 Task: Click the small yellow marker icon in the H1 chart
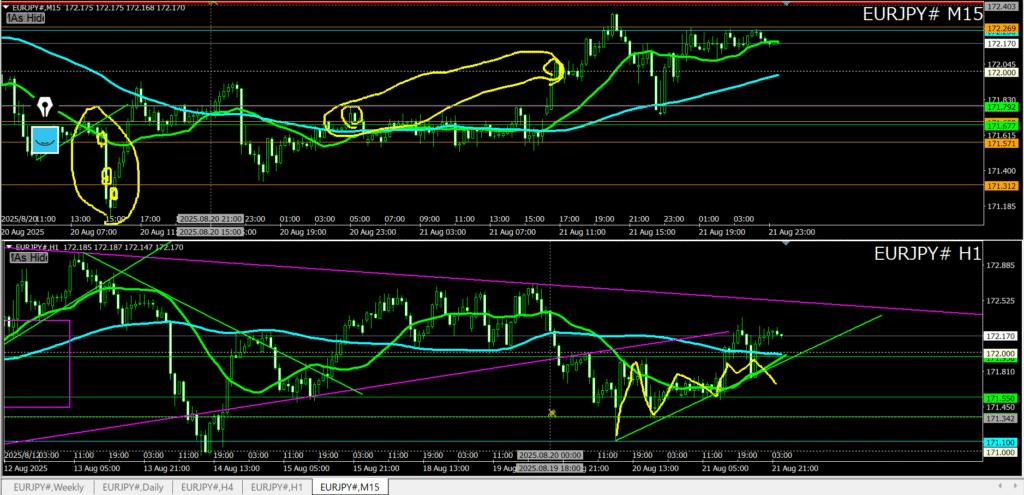click(551, 412)
